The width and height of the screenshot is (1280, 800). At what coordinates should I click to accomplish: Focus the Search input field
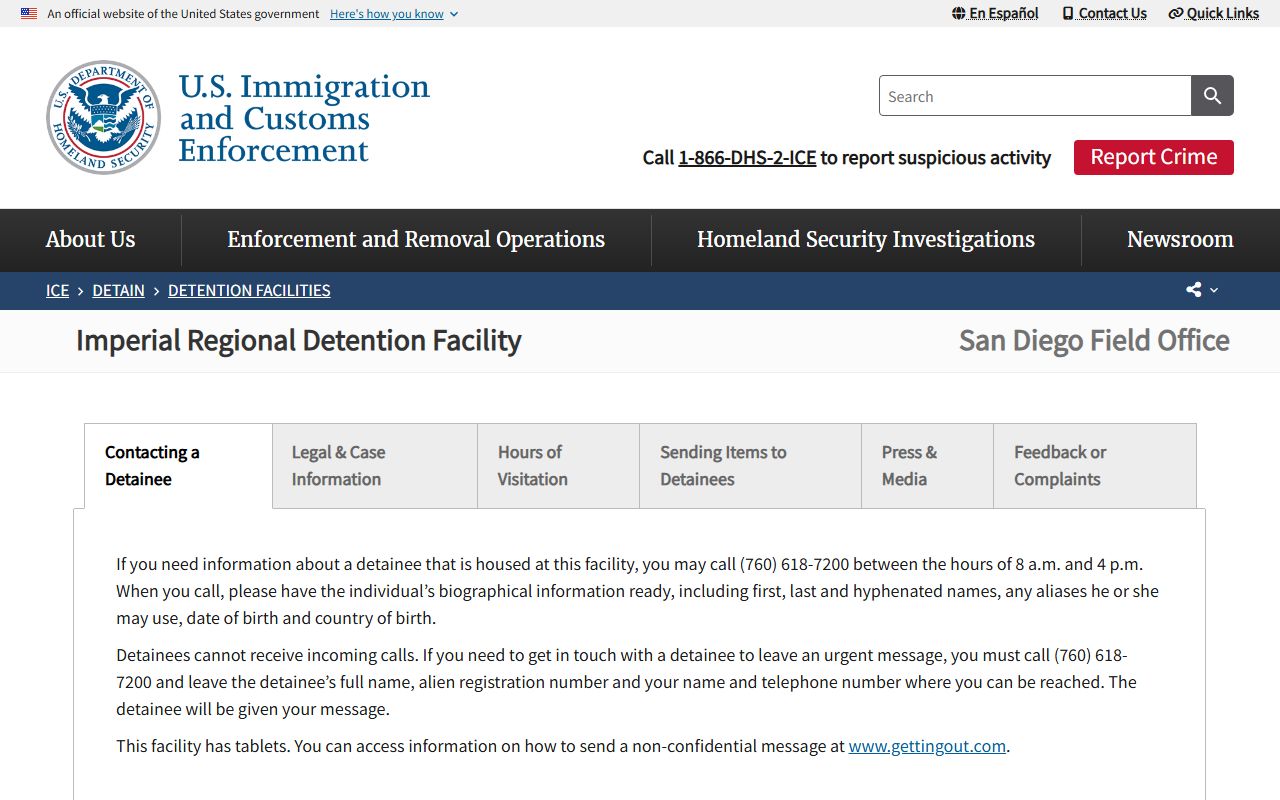pos(1035,96)
